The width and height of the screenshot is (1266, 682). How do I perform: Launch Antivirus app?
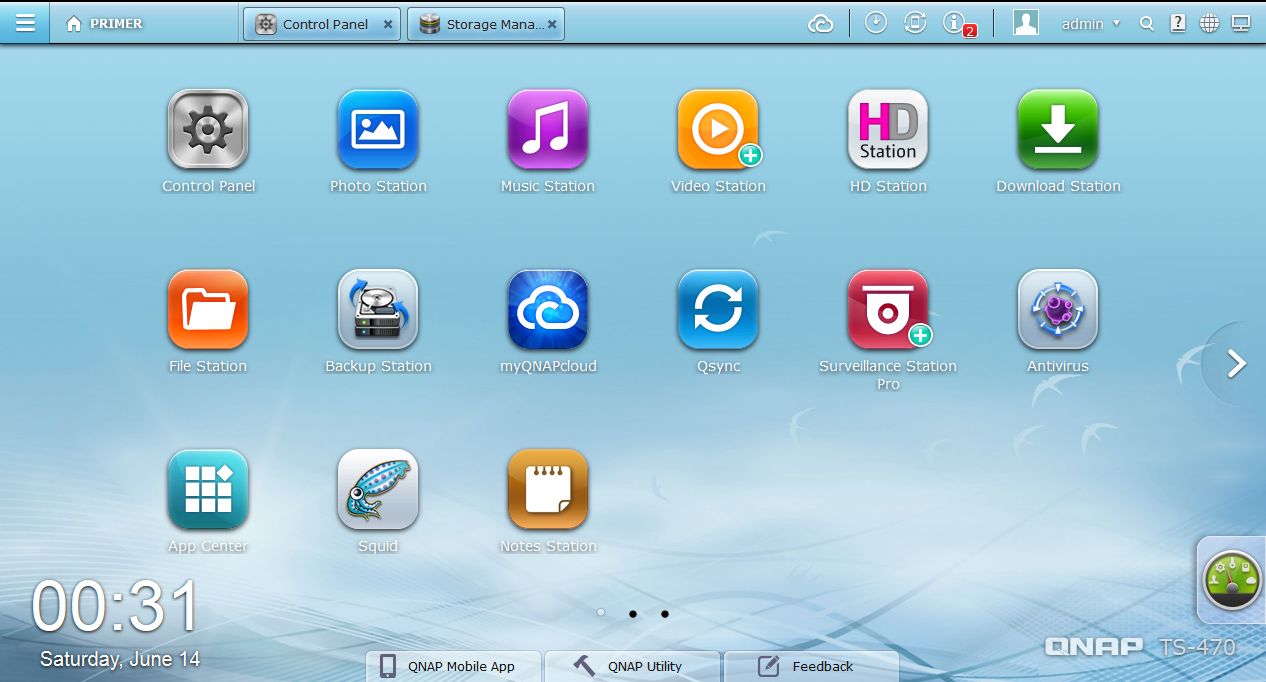pyautogui.click(x=1058, y=310)
